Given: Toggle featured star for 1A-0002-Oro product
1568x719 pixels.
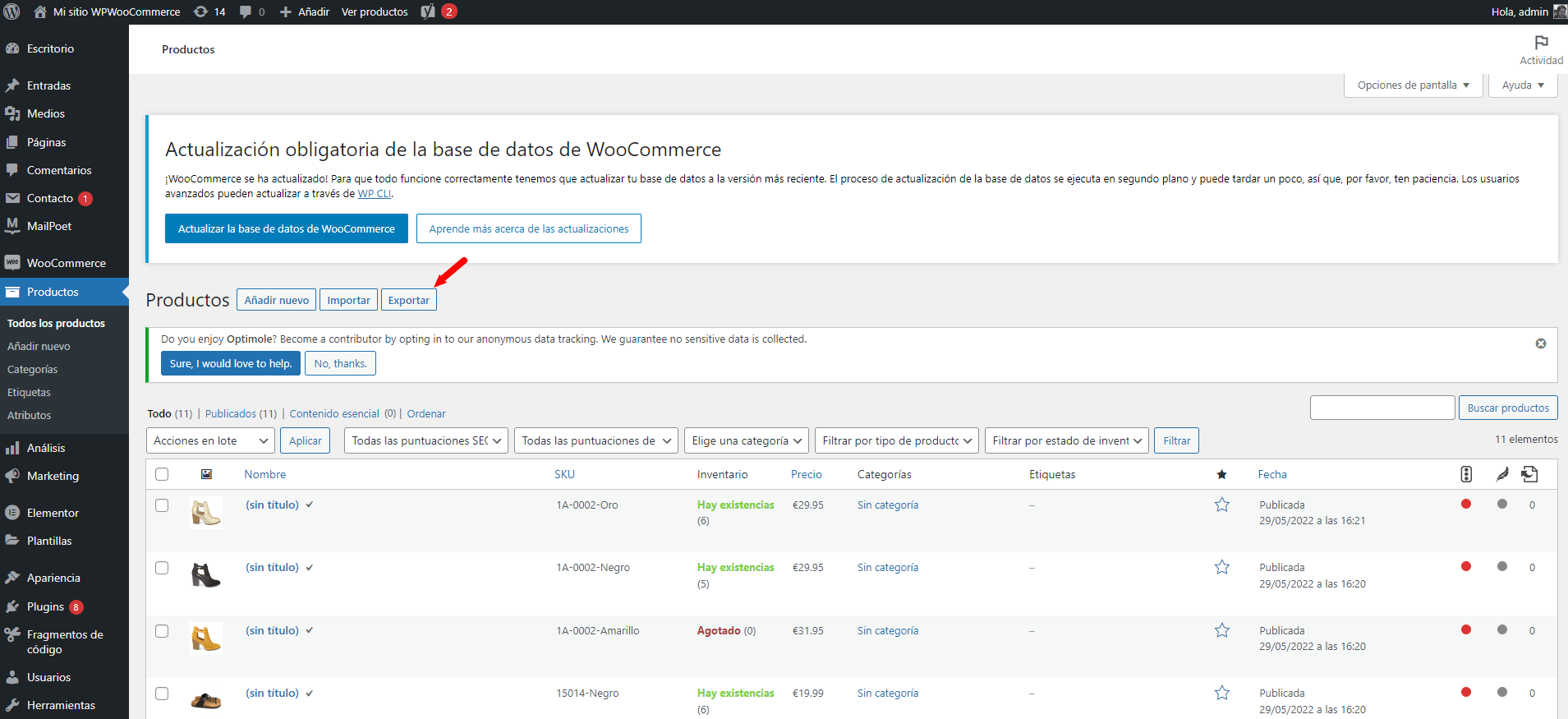Looking at the screenshot, I should click(x=1222, y=505).
